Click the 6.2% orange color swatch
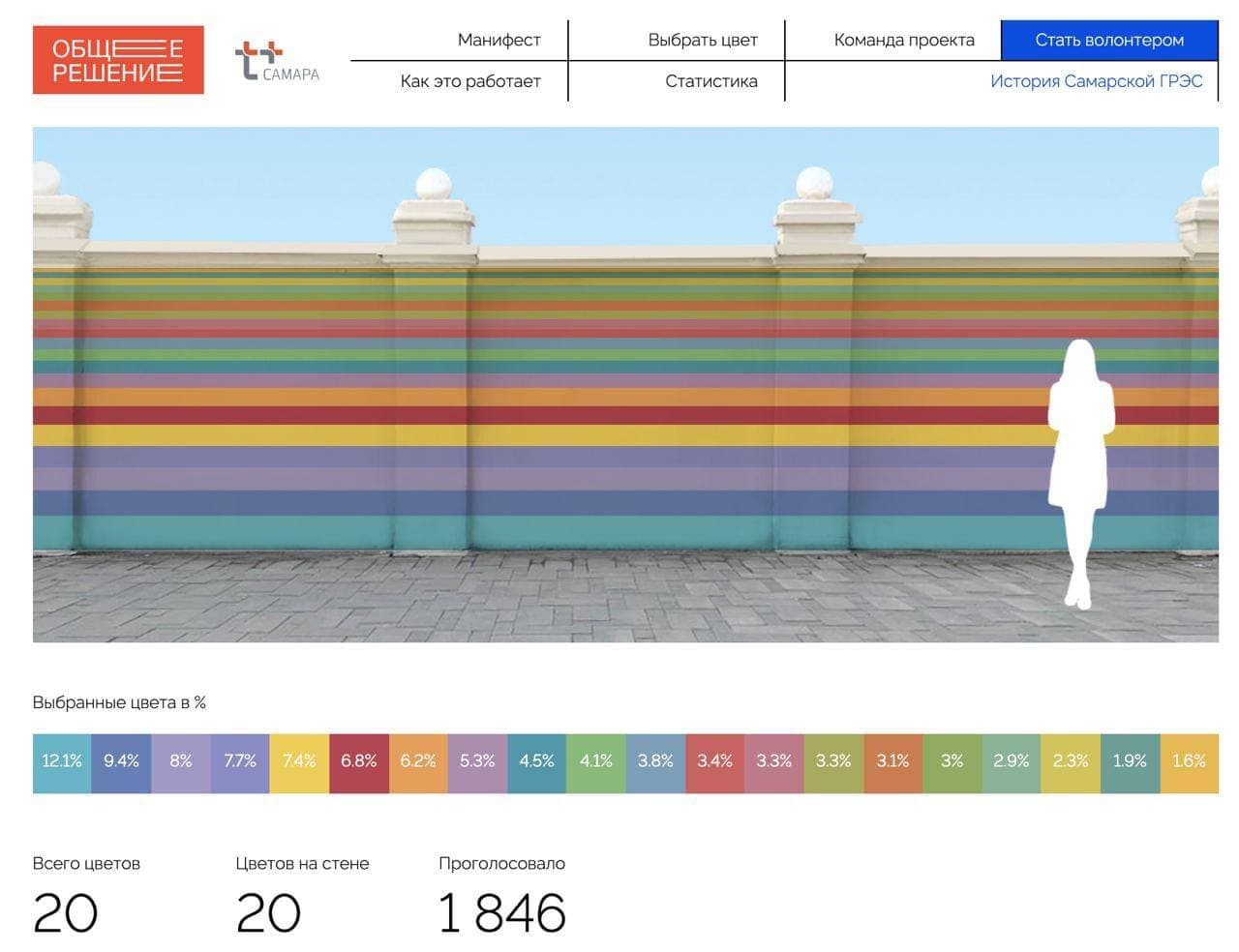Viewport: 1239px width, 952px height. 418,761
